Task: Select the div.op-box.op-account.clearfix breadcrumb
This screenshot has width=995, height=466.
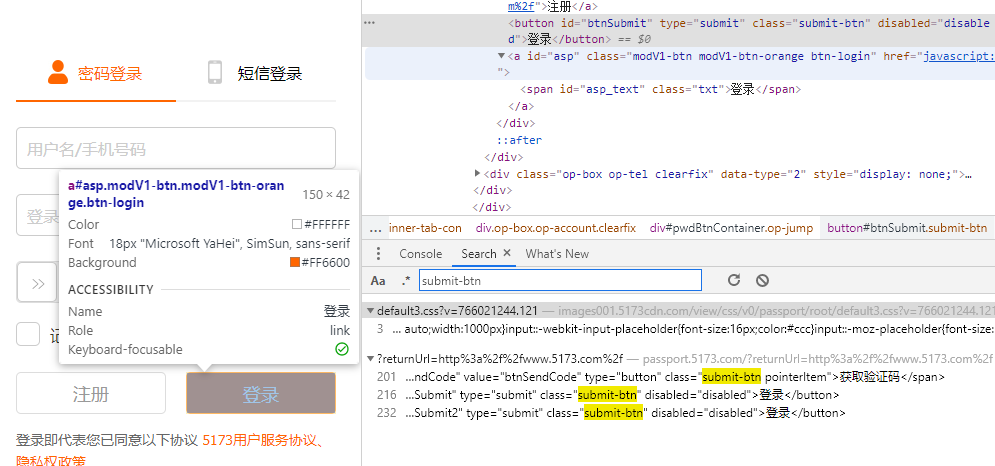Action: (555, 228)
